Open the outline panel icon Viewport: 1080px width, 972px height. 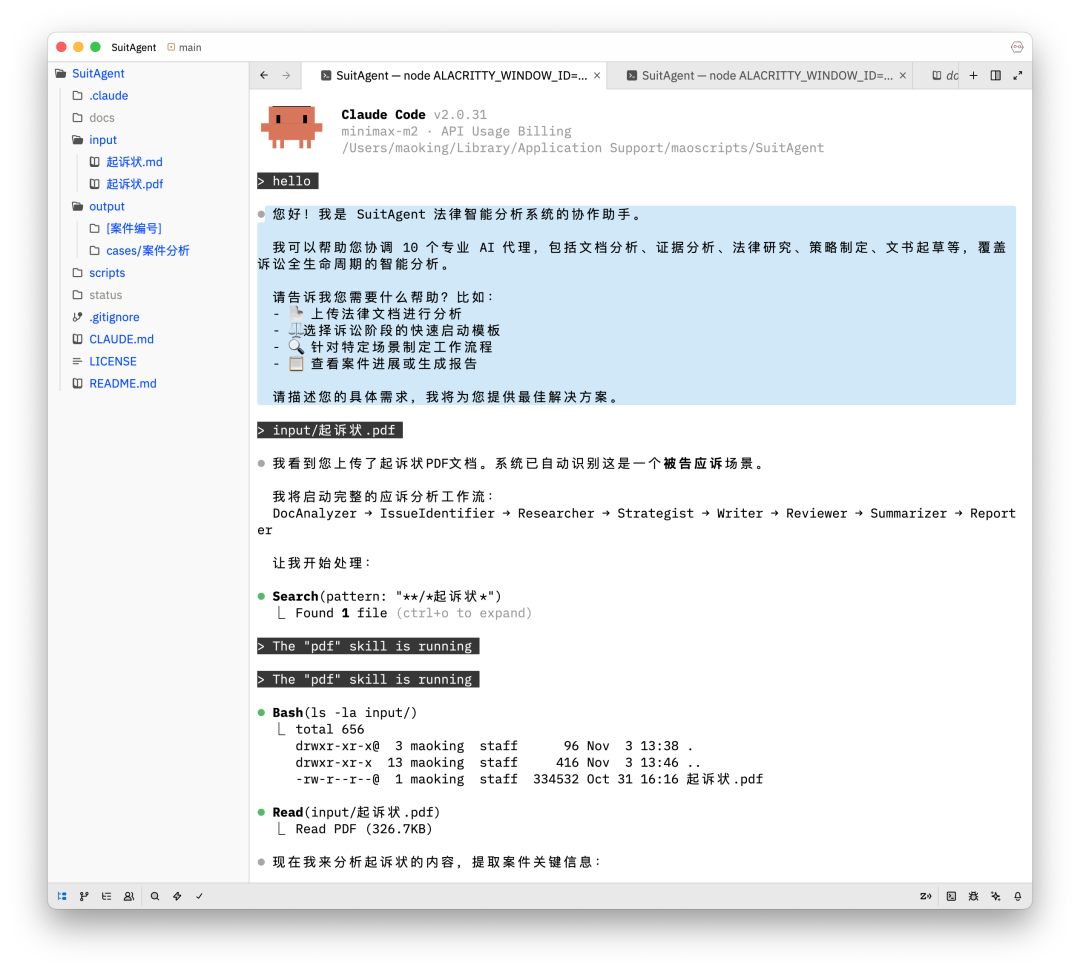(106, 896)
